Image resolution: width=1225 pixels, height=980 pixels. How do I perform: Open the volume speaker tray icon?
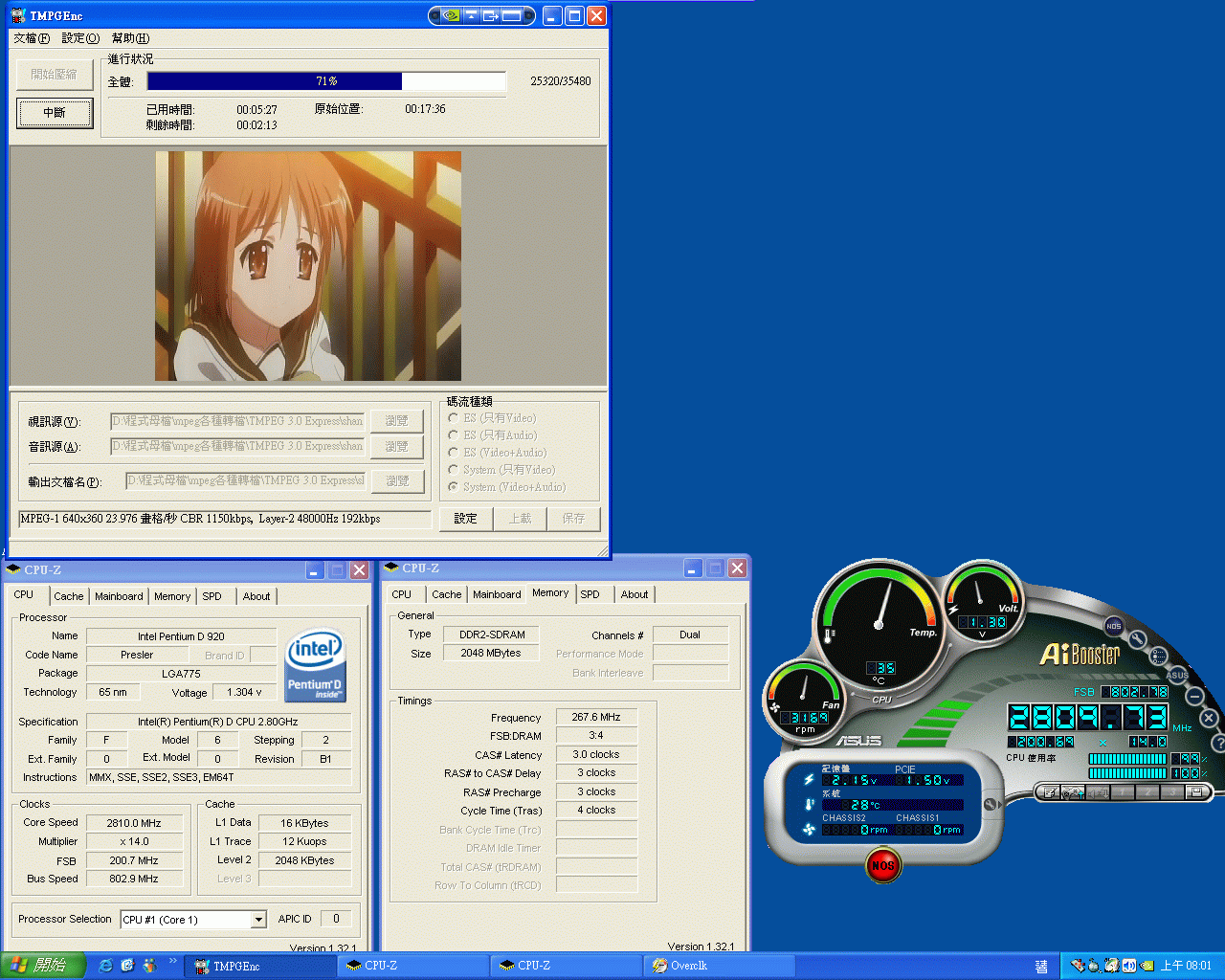pyautogui.click(x=1129, y=966)
